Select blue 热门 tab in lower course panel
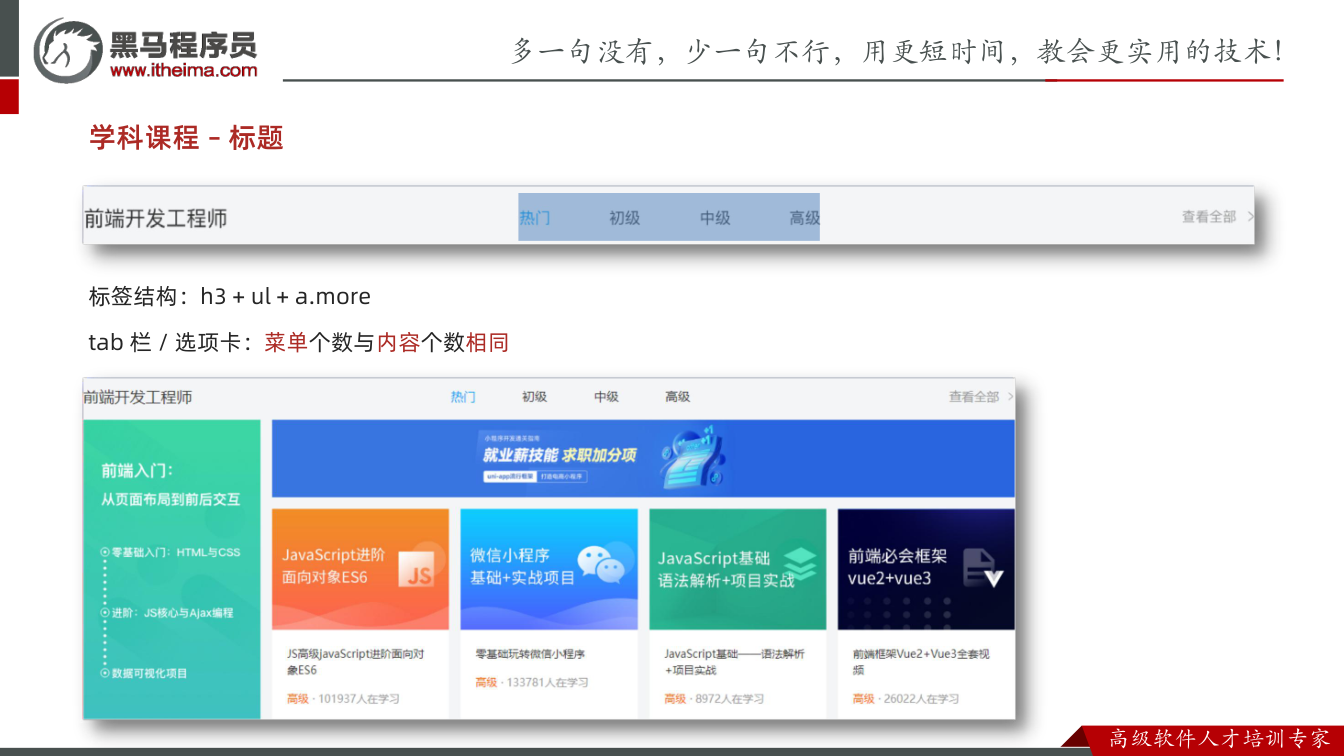This screenshot has height=756, width=1344. tap(463, 397)
